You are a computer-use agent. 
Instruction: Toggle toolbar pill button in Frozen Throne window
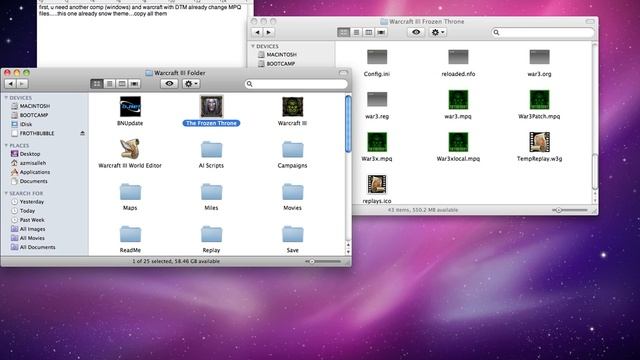click(x=590, y=22)
